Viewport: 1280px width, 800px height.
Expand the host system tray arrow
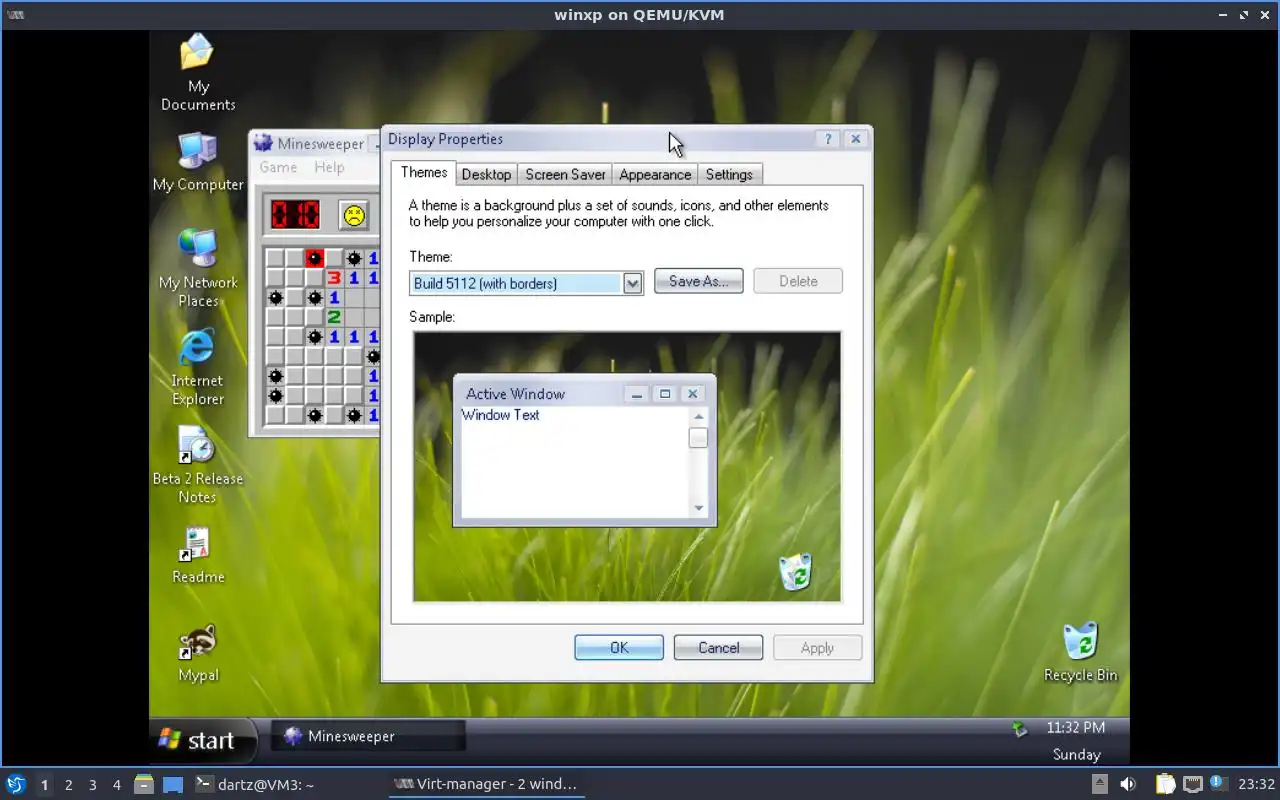click(x=1099, y=784)
